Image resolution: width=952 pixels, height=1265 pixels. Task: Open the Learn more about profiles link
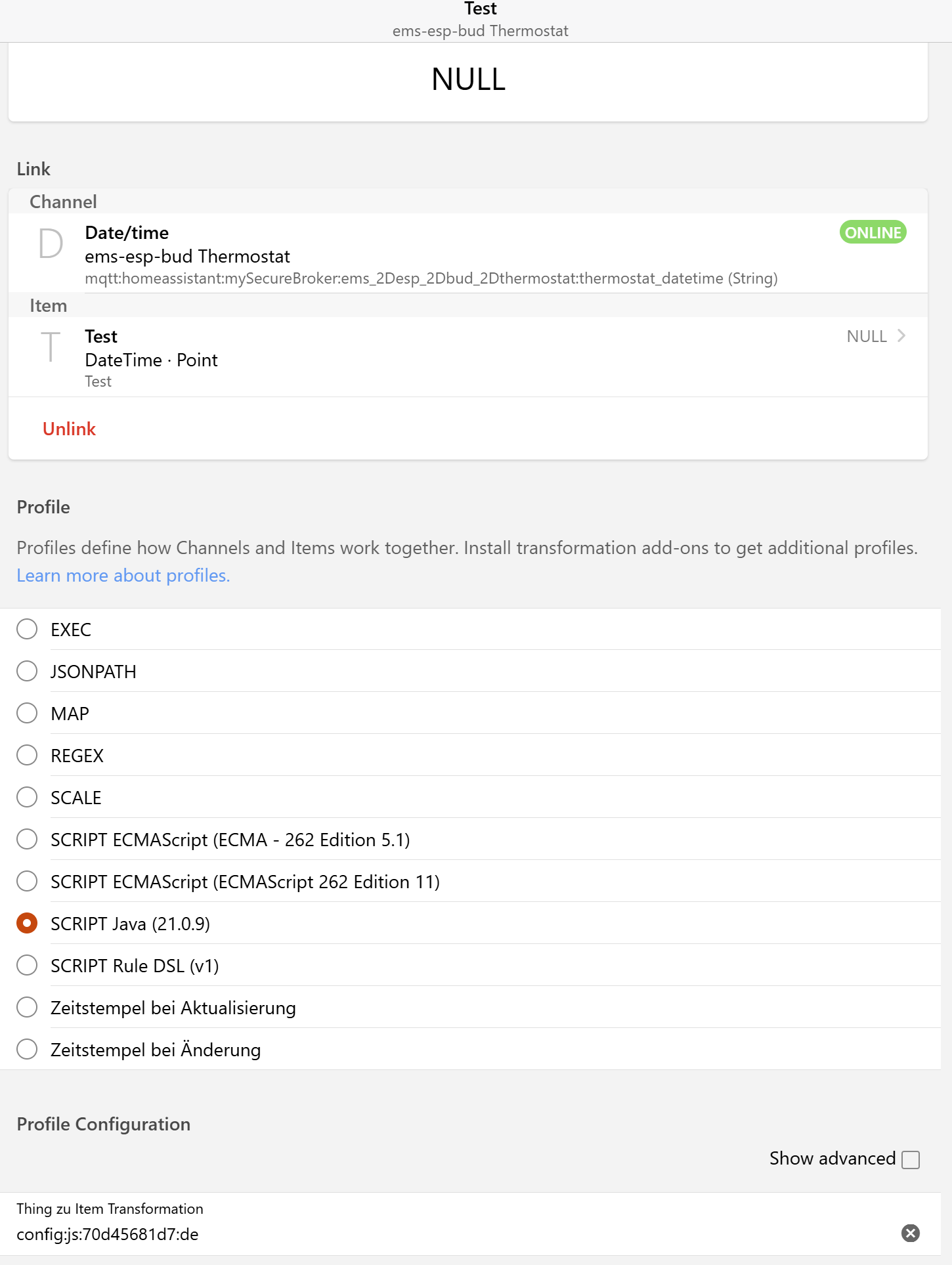123,576
